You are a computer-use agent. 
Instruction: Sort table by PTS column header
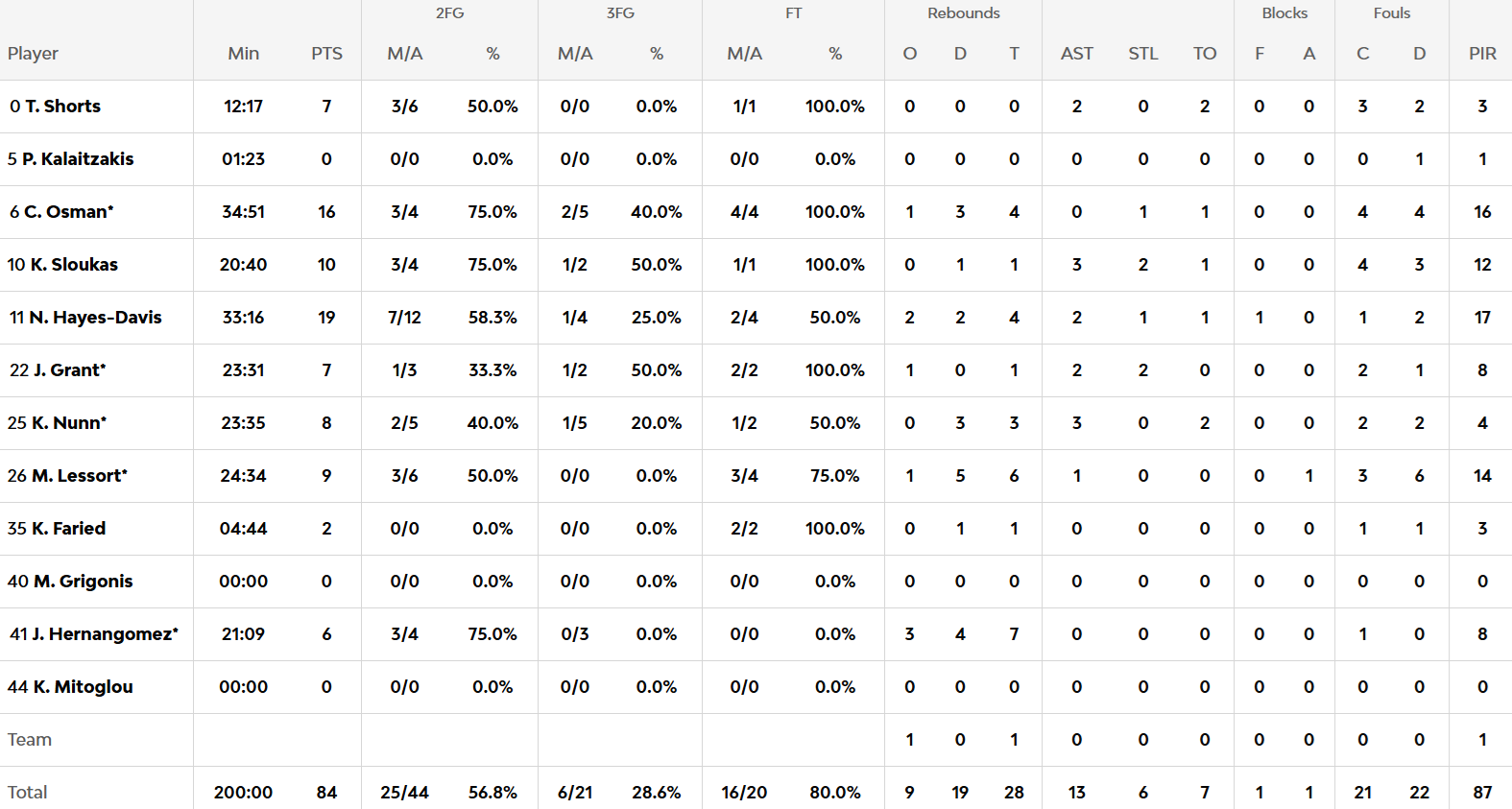point(326,54)
